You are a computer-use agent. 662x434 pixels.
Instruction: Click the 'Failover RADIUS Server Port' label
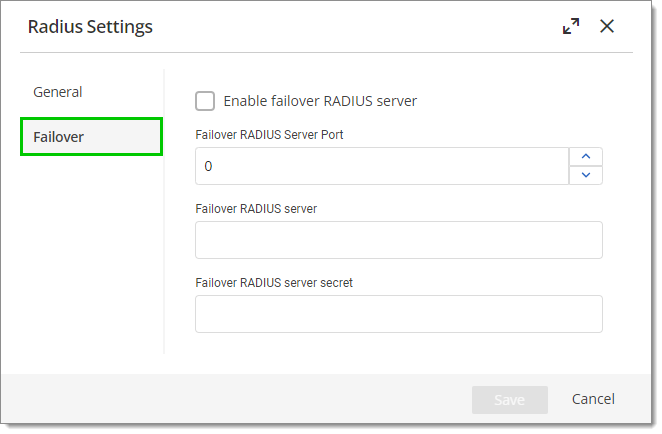click(x=269, y=135)
